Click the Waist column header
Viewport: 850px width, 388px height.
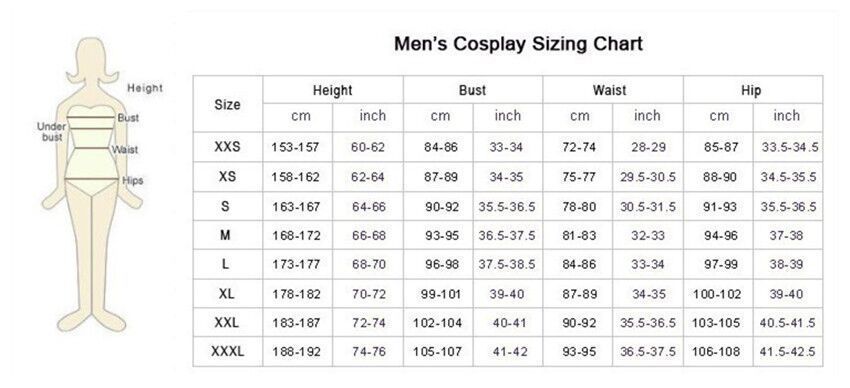coord(609,90)
